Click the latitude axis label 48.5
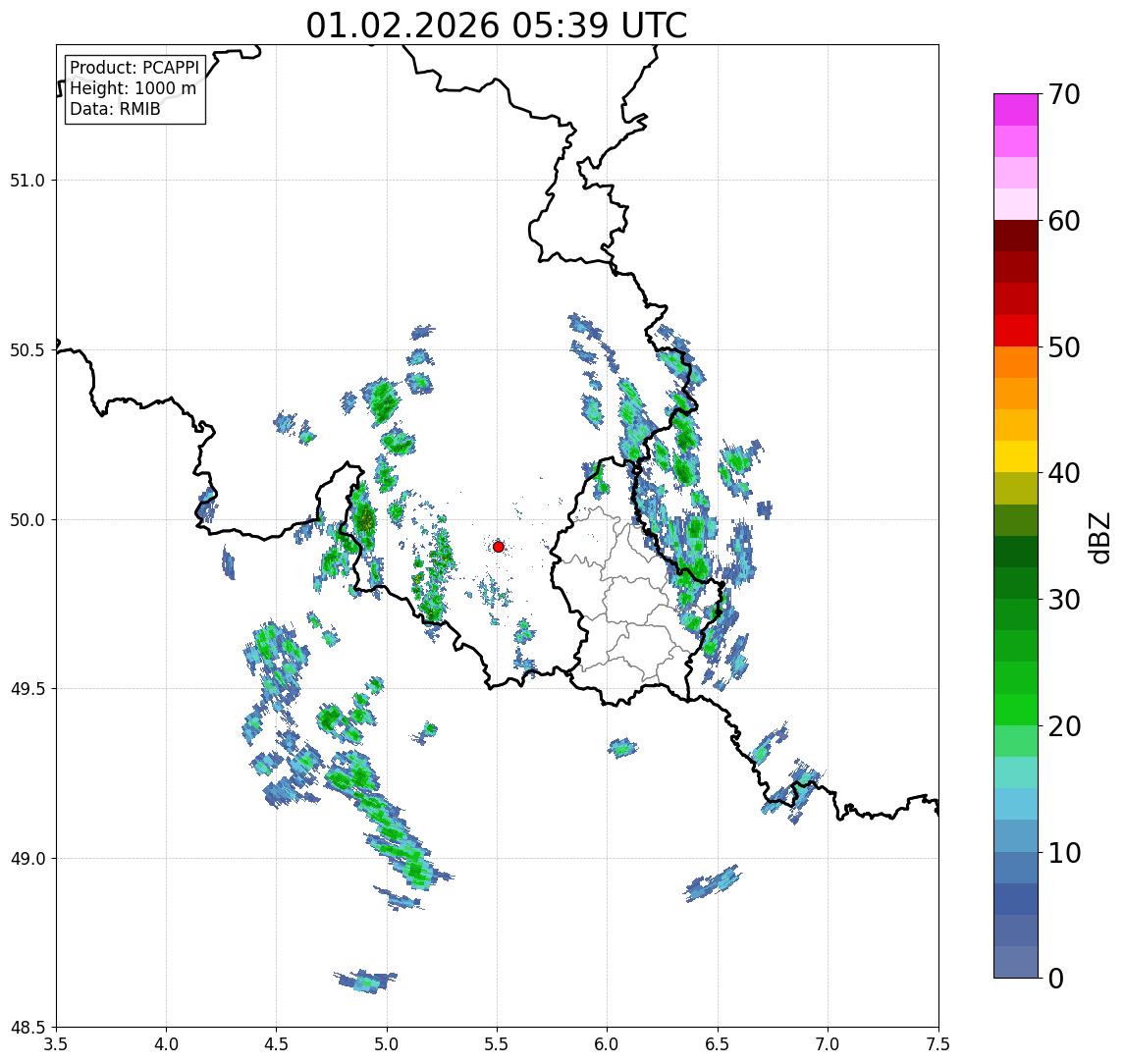Image resolution: width=1124 pixels, height=1064 pixels. pos(27,1028)
